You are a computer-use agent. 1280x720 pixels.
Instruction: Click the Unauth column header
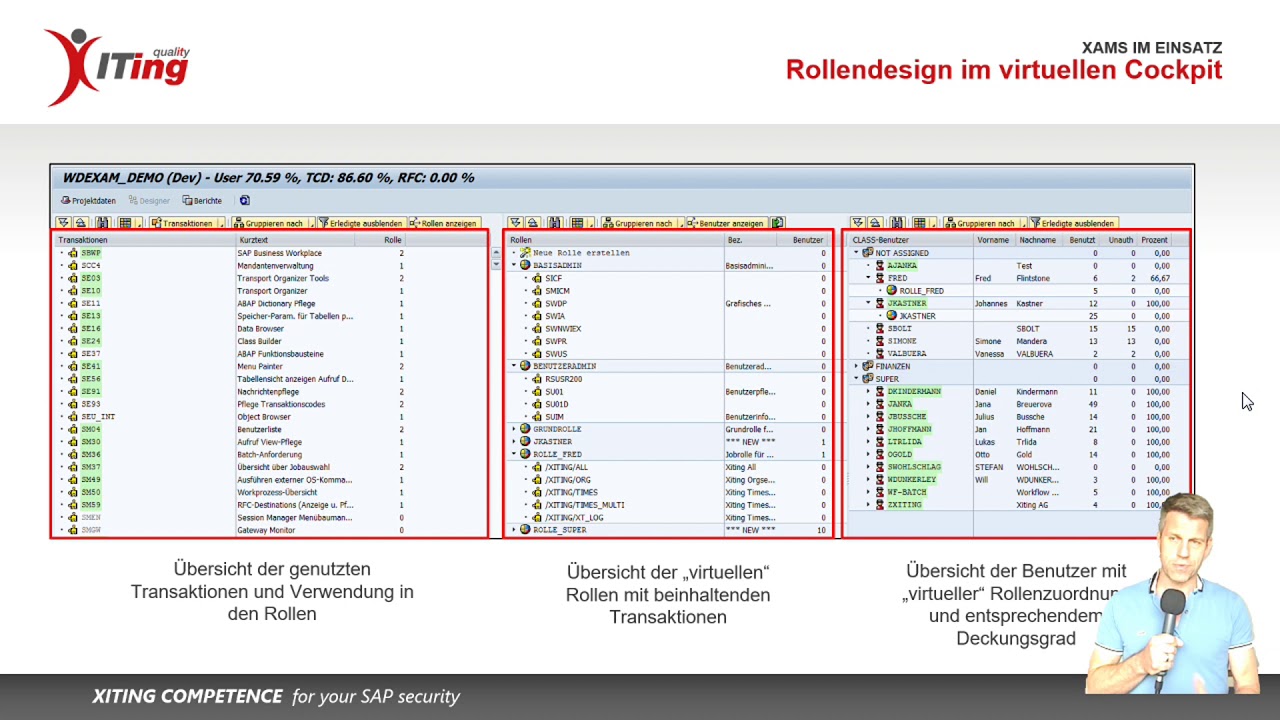1120,240
